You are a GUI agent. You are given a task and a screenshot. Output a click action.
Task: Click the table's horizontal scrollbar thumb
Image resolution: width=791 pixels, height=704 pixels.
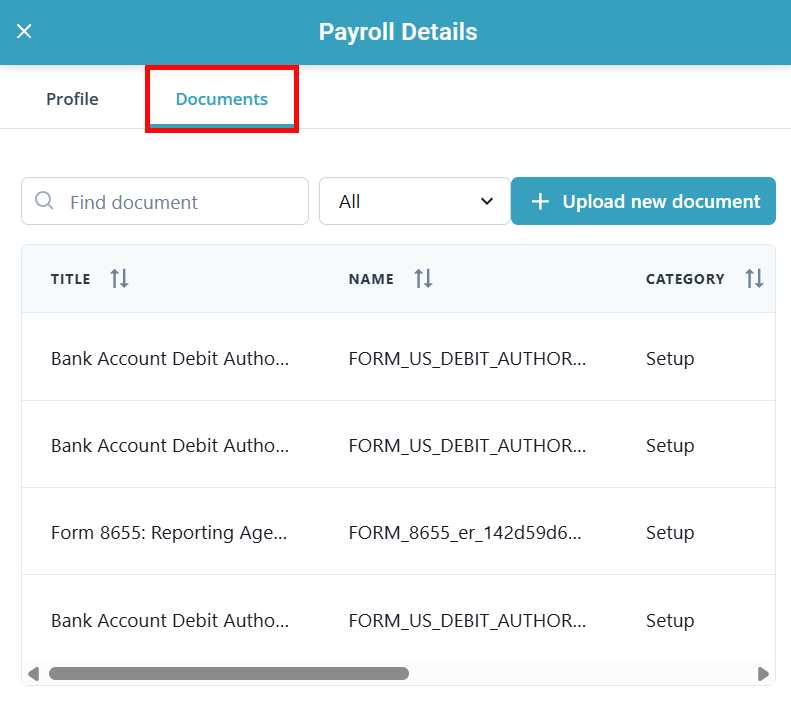point(228,674)
